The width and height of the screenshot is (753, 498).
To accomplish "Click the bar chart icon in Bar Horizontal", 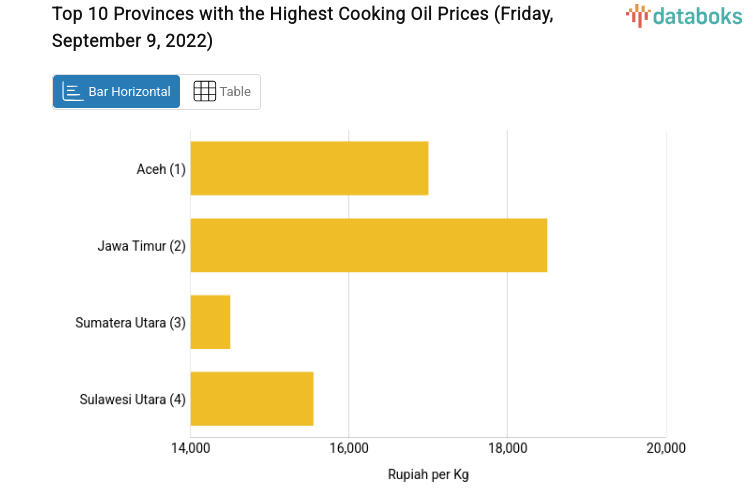I will coord(73,92).
